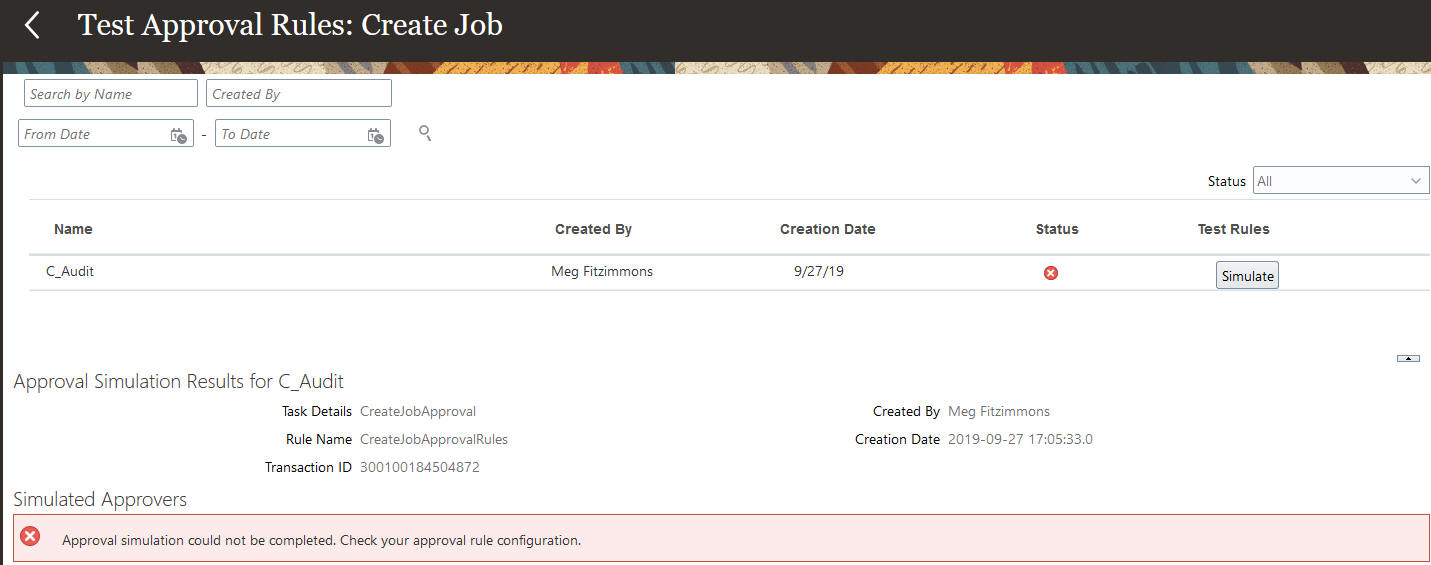Open the Status filter dropdown

tap(1341, 181)
